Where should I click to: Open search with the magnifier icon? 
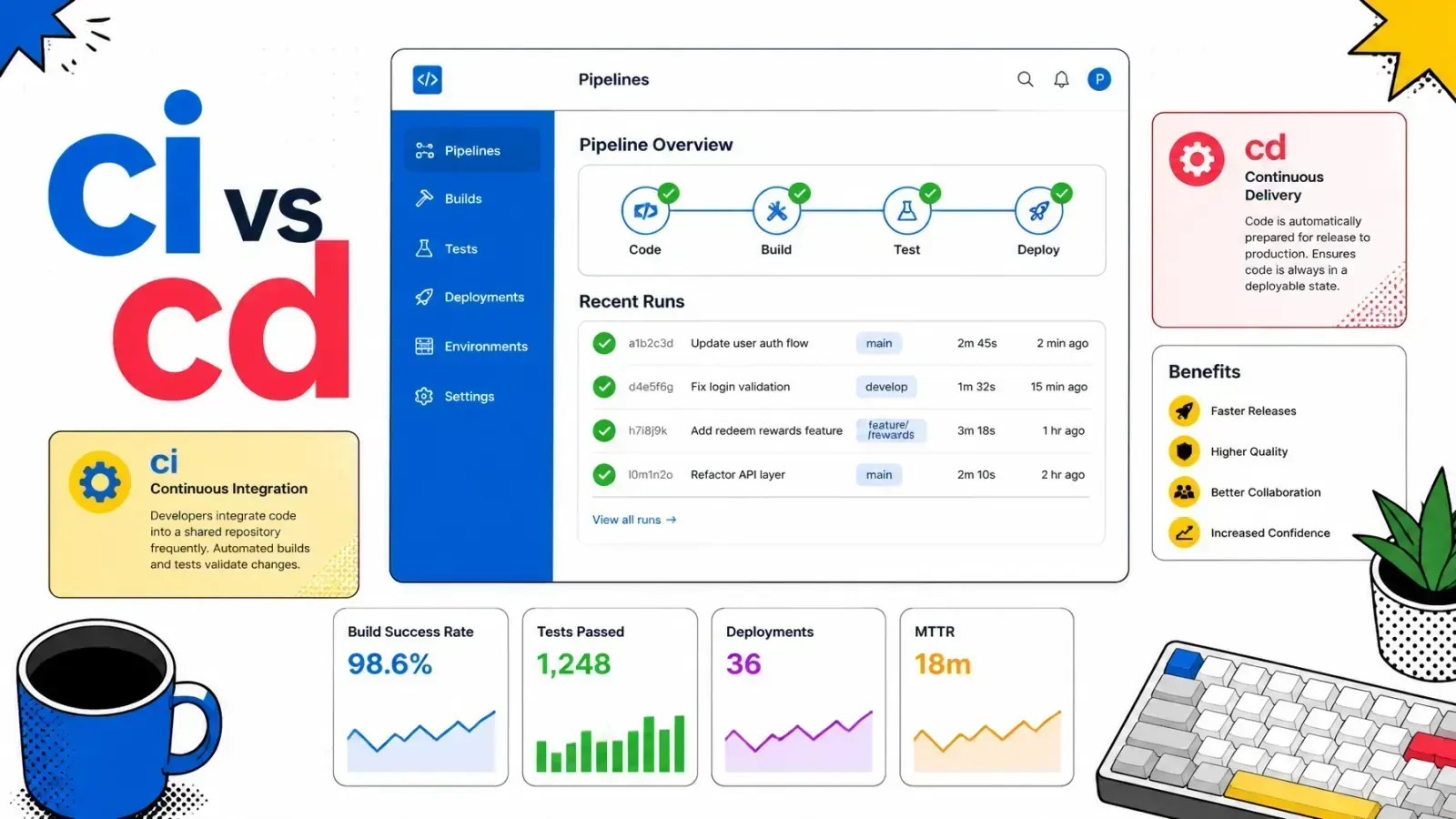tap(1026, 79)
